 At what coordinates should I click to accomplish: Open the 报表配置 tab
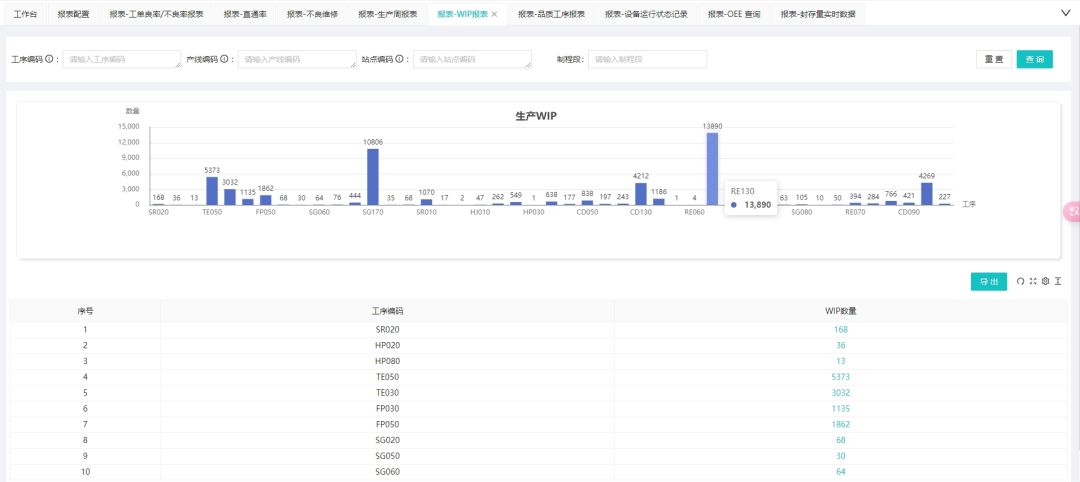[x=74, y=14]
